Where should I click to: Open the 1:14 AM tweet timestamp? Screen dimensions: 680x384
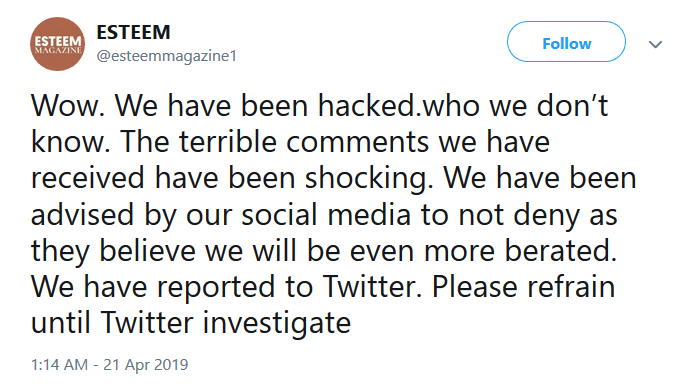pyautogui.click(x=59, y=364)
